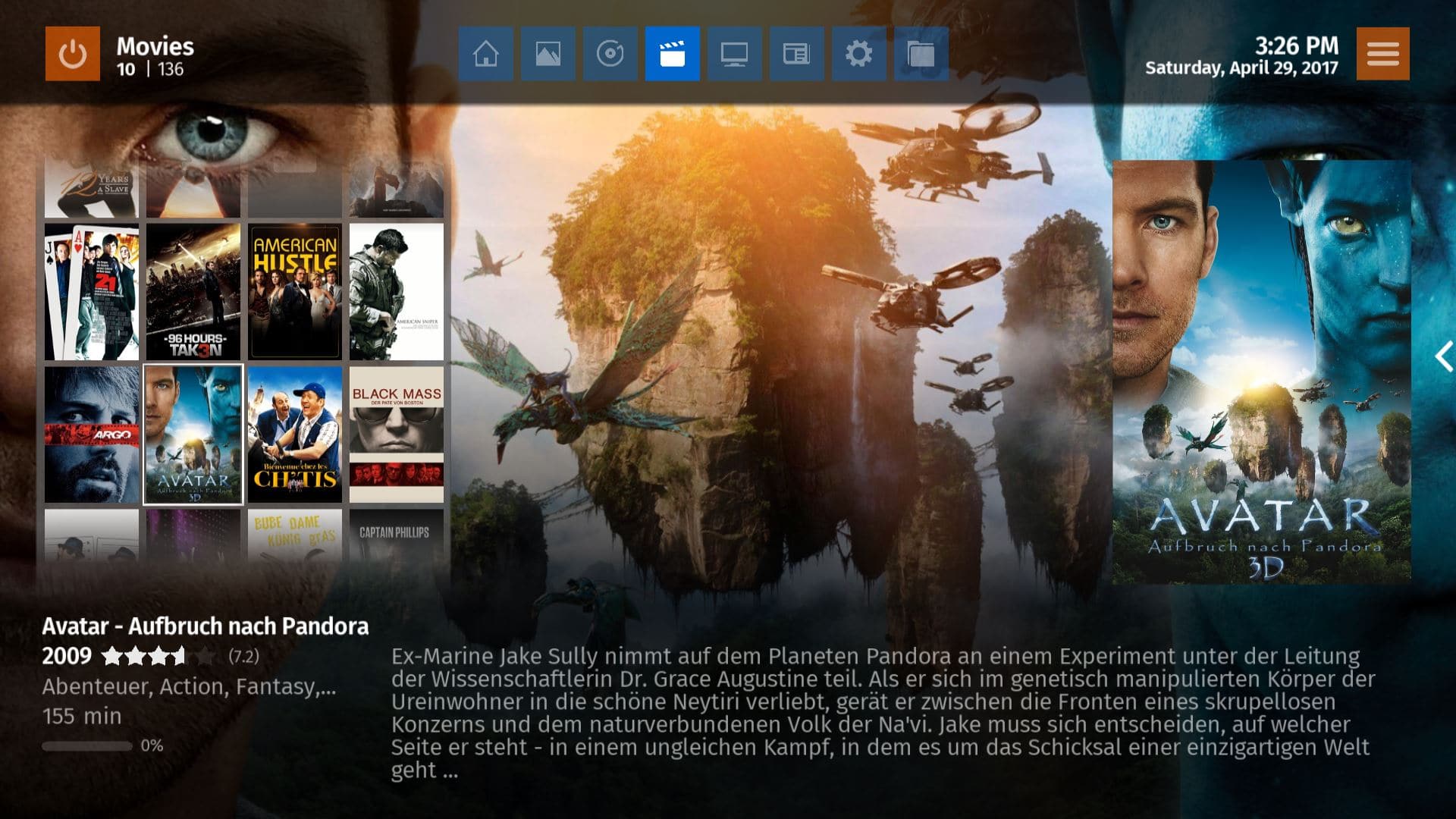Click the date Saturday, April 29, 2017
This screenshot has height=819, width=1456.
coord(1241,68)
